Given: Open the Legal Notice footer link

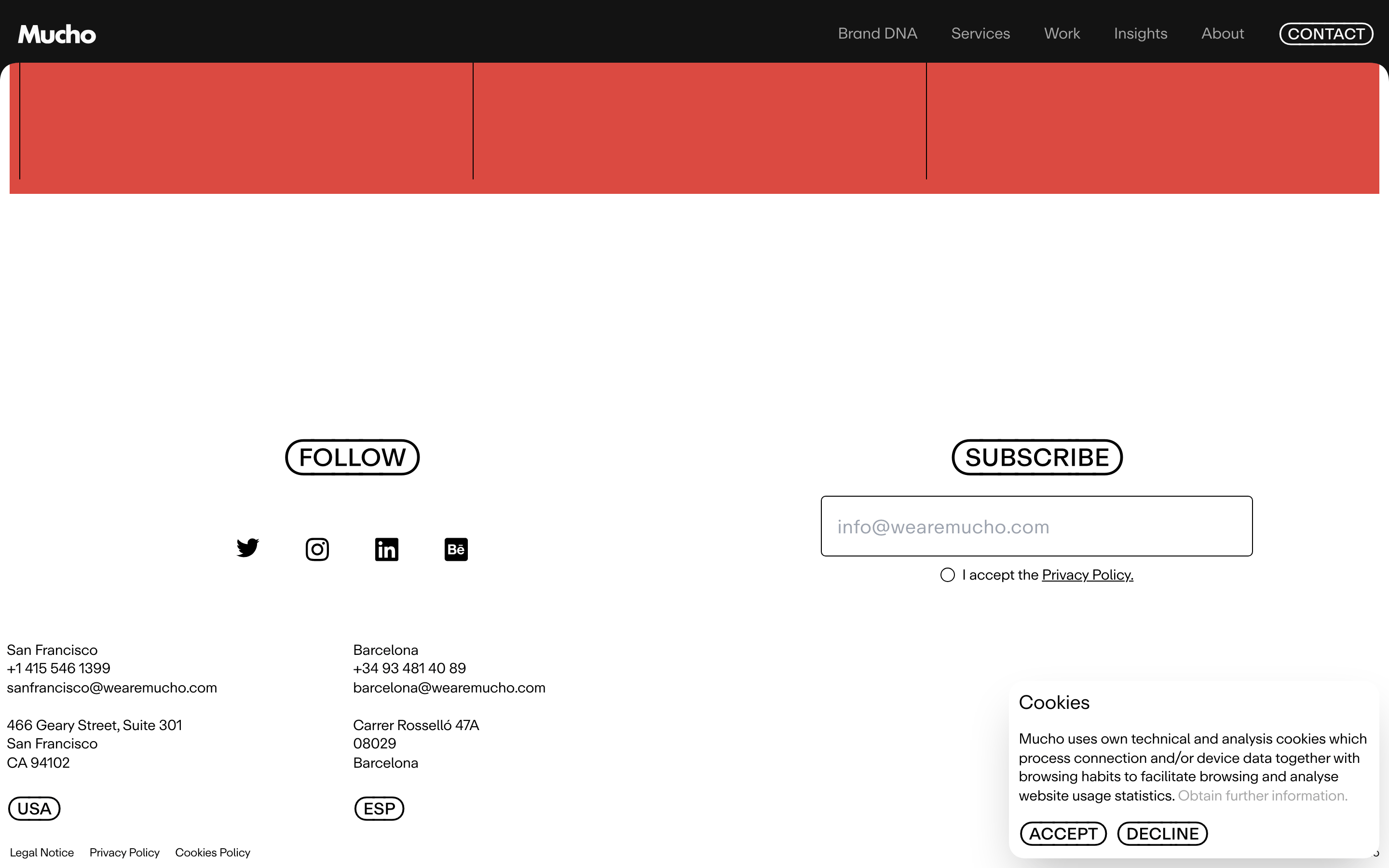Looking at the screenshot, I should click(42, 853).
